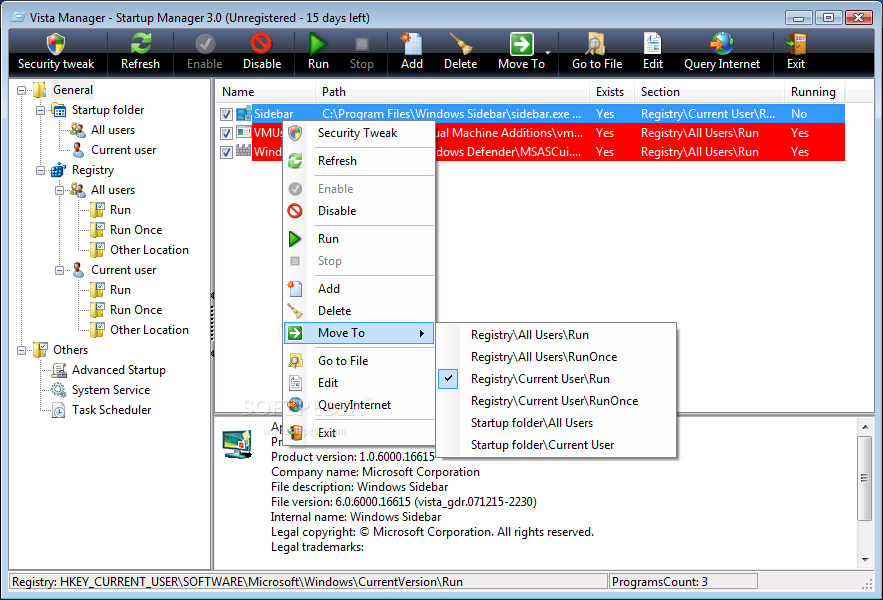This screenshot has height=600, width=883.
Task: Click the details pane scrollbar up arrow
Action: coord(865,427)
